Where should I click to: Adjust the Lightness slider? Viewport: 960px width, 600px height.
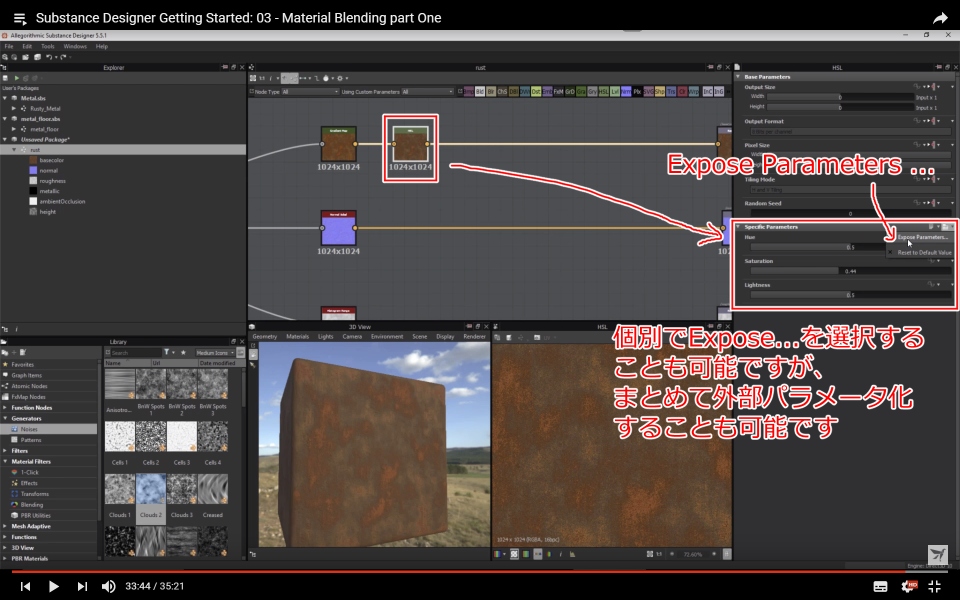[851, 295]
